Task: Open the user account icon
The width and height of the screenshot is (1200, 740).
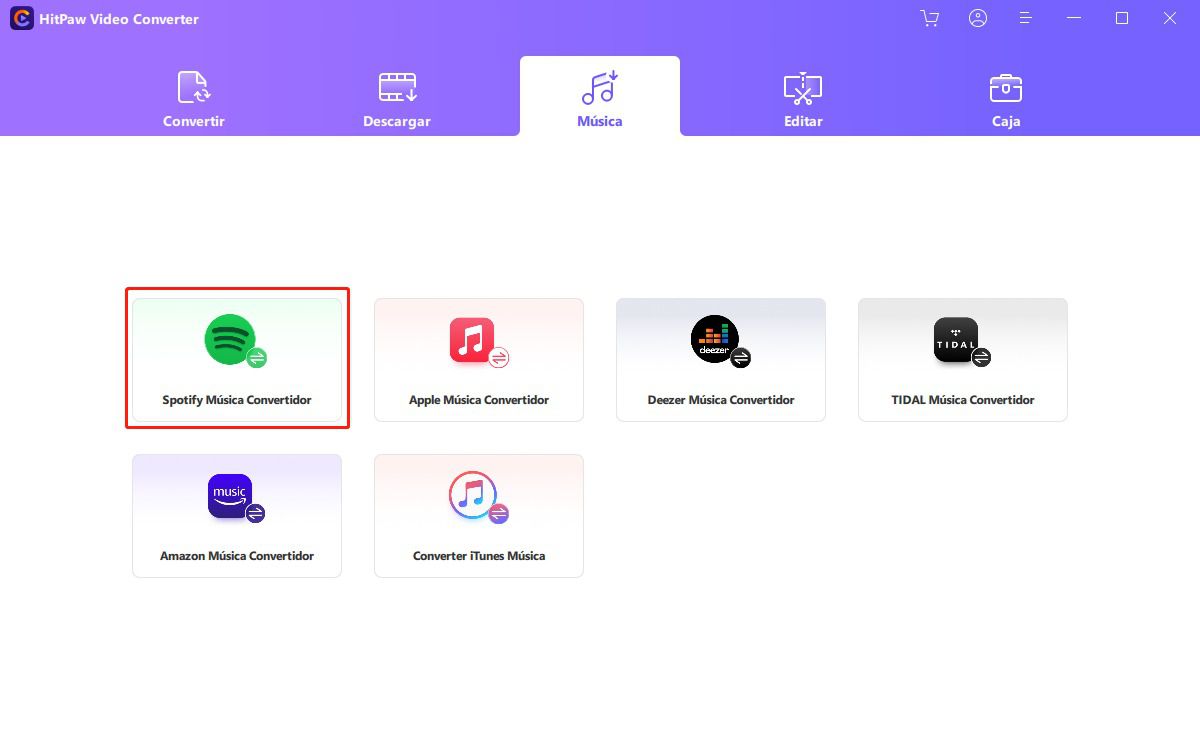Action: tap(978, 19)
